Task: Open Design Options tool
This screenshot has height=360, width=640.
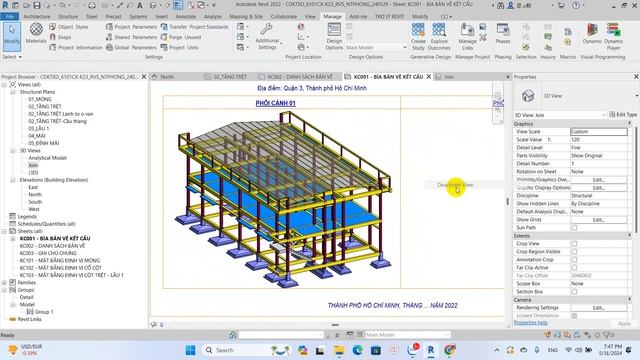Action: click(x=334, y=36)
